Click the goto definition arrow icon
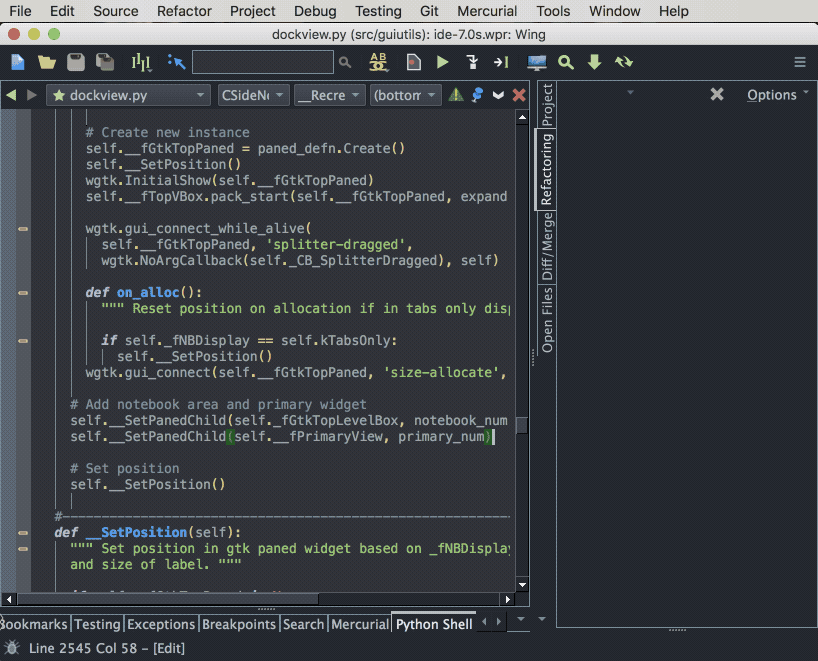This screenshot has width=818, height=661. [x=176, y=62]
